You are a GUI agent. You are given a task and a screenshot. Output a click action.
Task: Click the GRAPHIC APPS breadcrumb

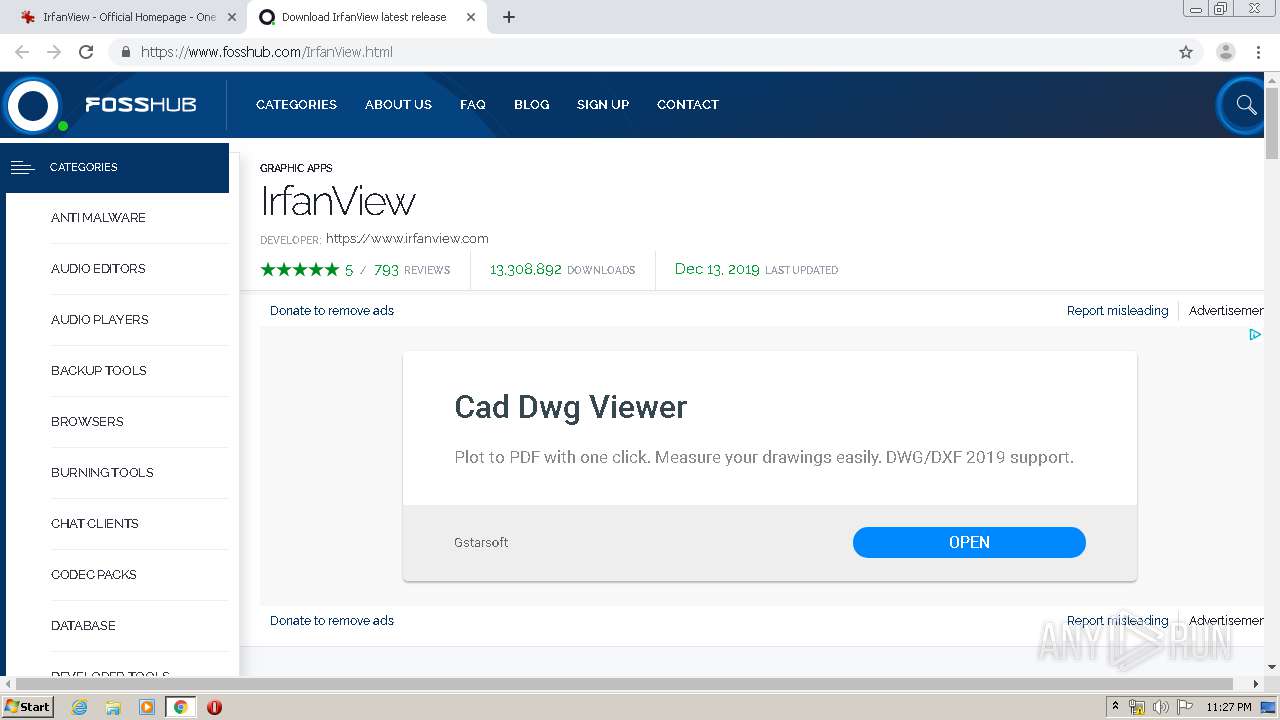[x=296, y=168]
